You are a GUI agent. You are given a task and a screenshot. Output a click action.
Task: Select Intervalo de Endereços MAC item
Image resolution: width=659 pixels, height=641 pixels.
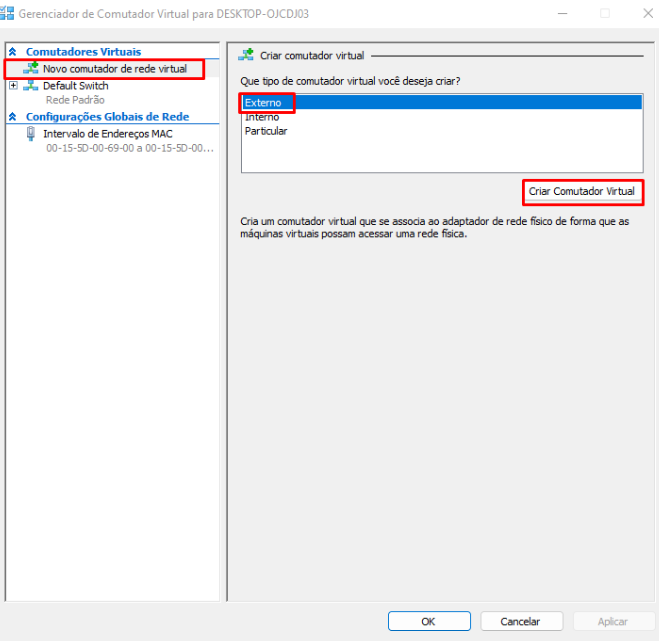[x=108, y=134]
